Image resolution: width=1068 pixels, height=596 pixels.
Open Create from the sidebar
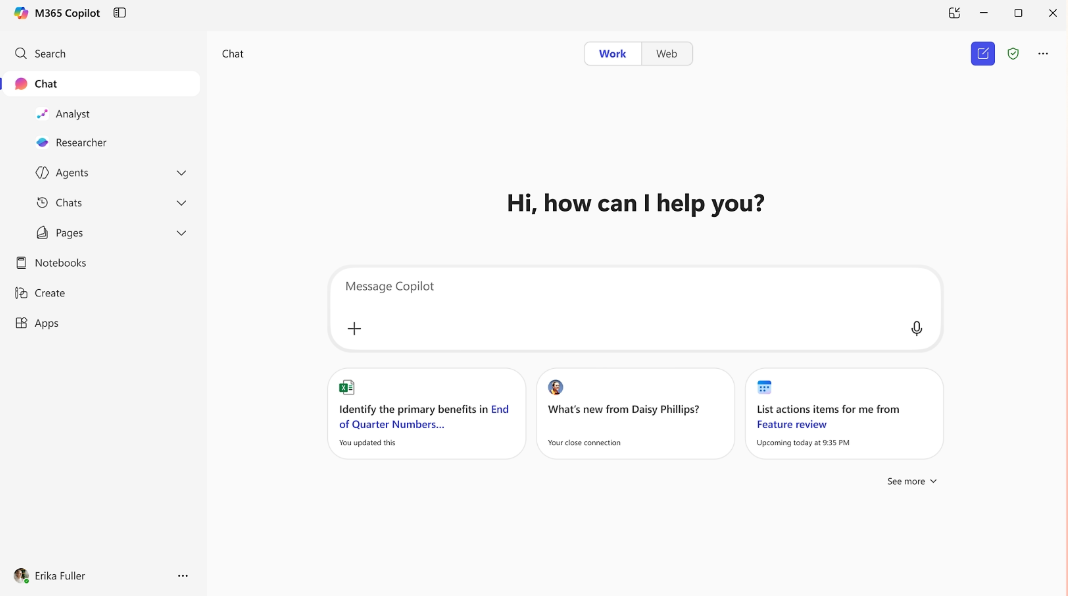coord(102,293)
